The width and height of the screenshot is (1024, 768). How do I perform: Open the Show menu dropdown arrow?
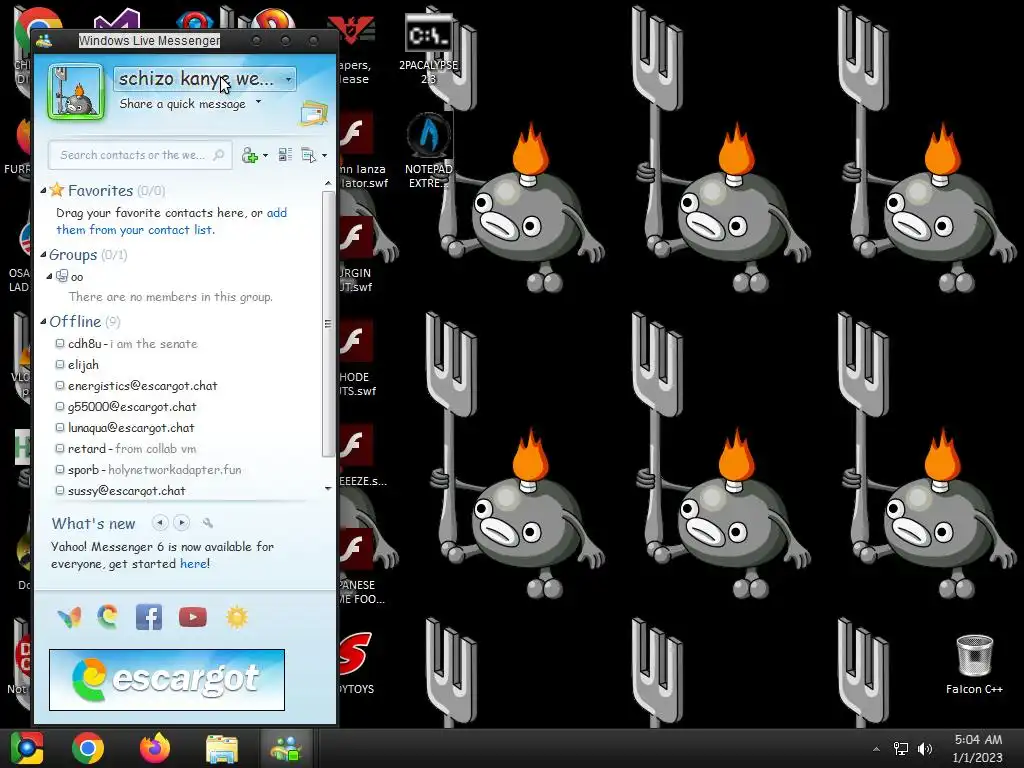click(x=325, y=155)
